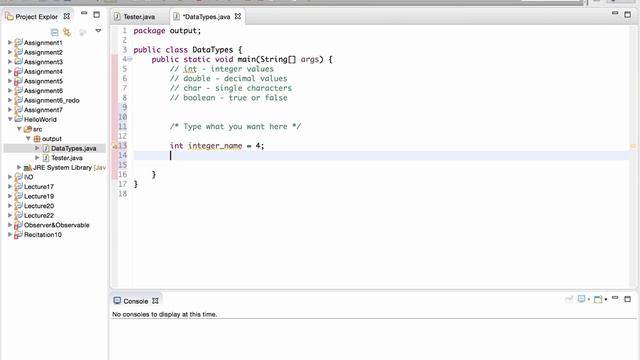Select the Console view tab
This screenshot has width=640, height=360.
pyautogui.click(x=136, y=301)
